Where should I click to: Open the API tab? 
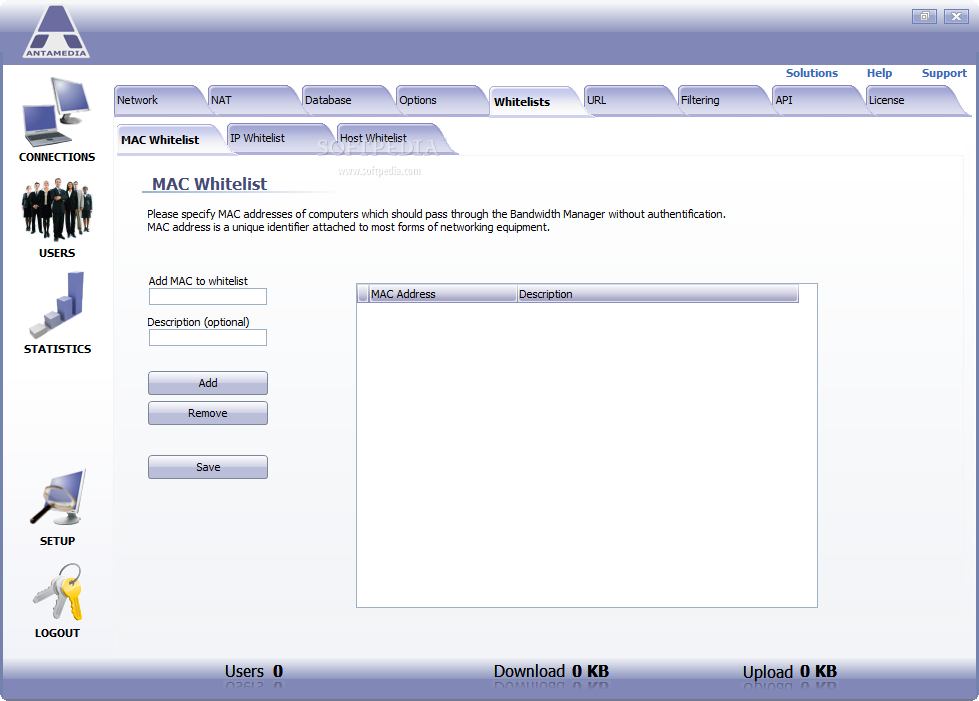click(x=817, y=100)
